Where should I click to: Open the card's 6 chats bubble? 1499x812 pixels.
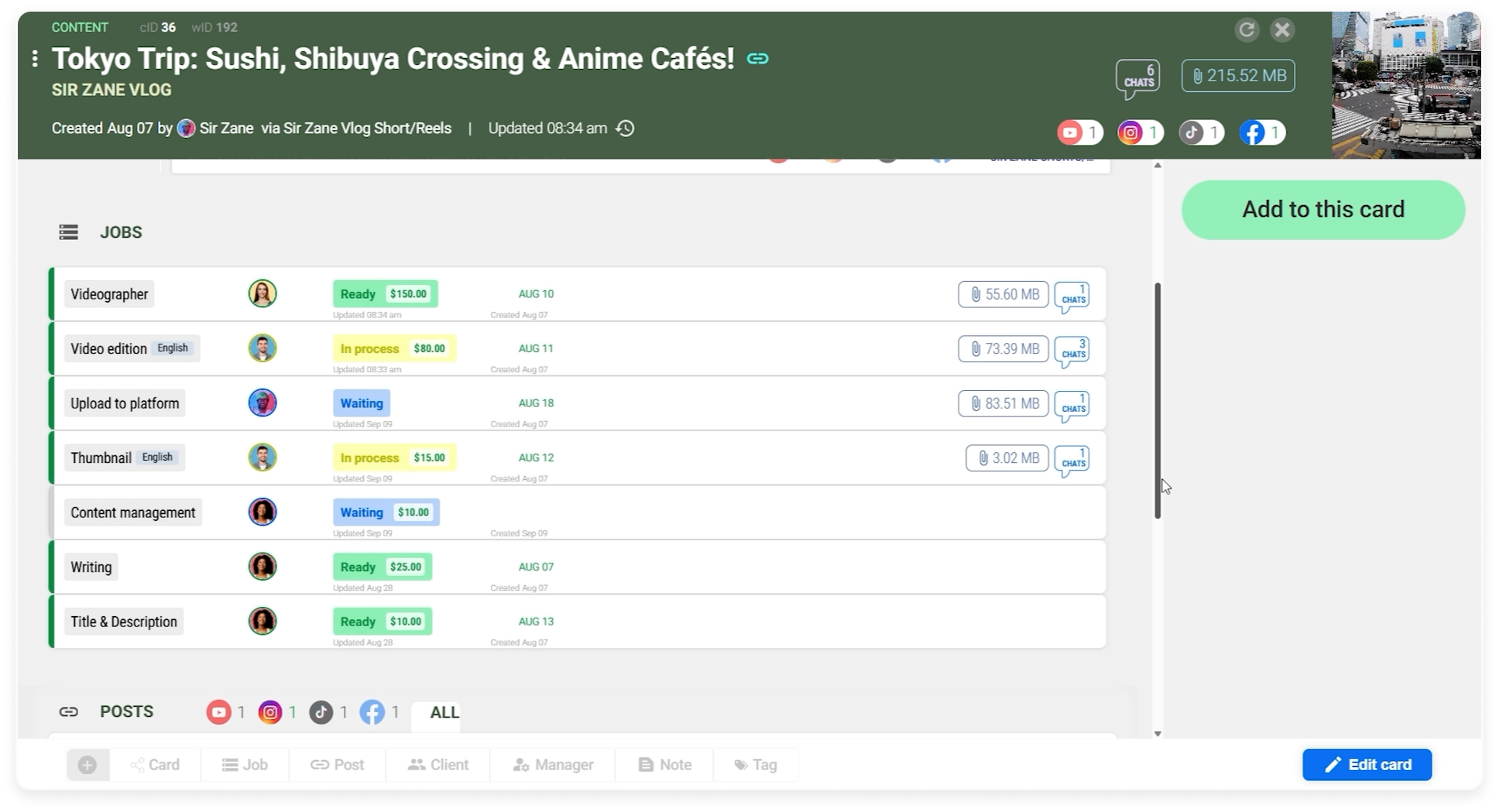coord(1137,78)
